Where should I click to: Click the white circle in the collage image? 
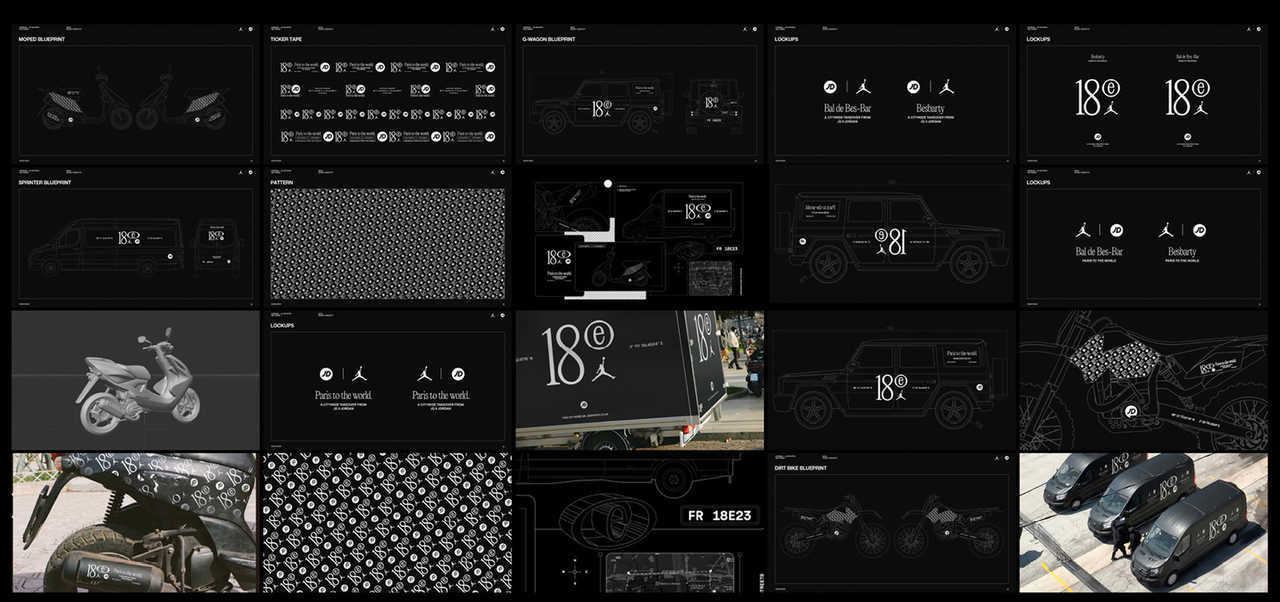click(607, 184)
